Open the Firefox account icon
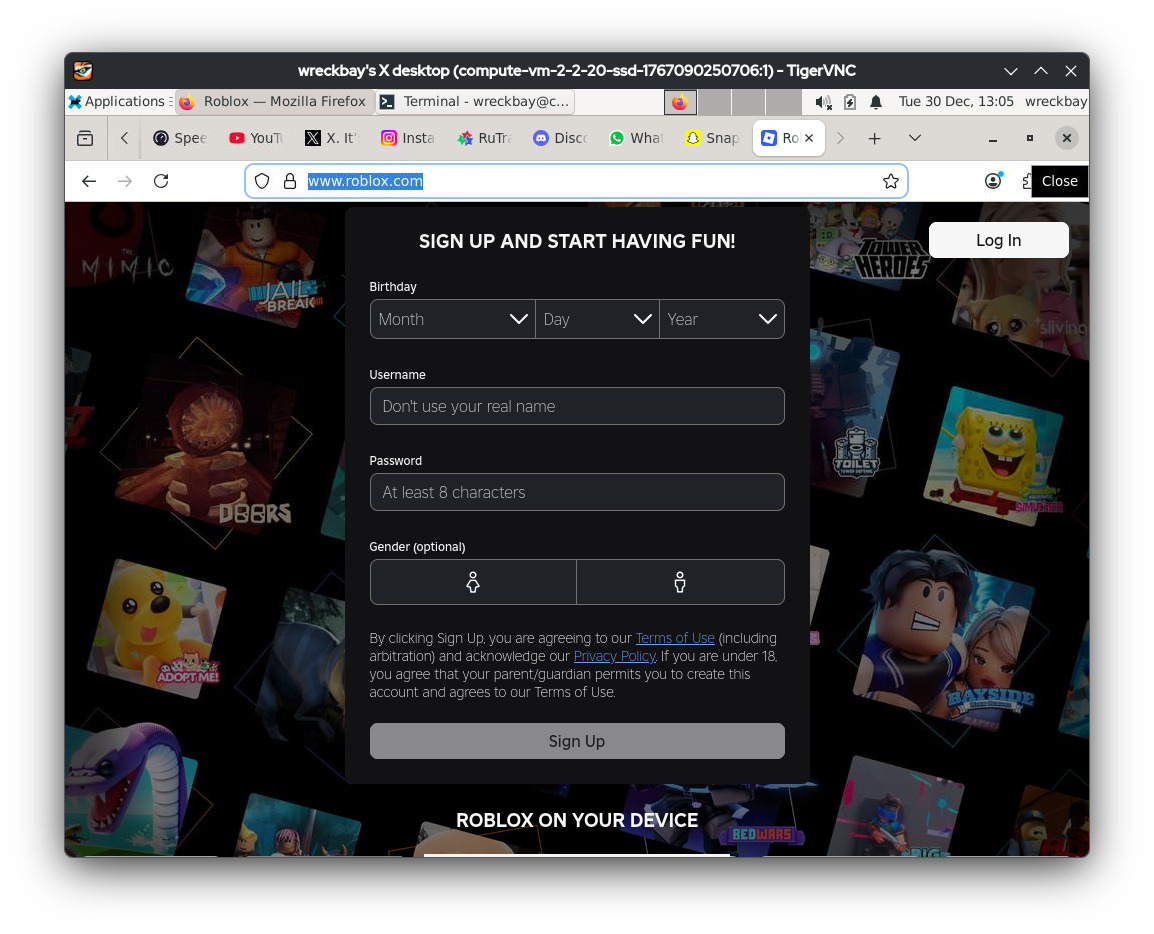 click(993, 181)
